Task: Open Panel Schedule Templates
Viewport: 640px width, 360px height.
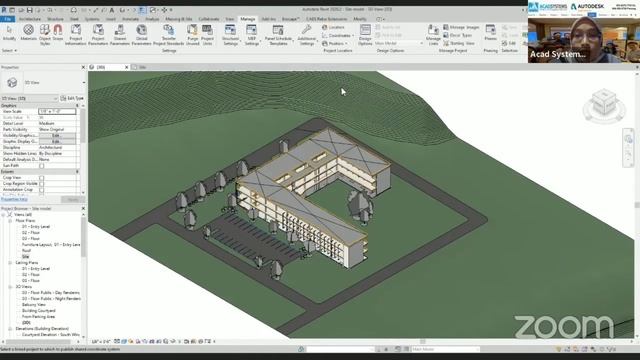Action: pyautogui.click(x=278, y=34)
